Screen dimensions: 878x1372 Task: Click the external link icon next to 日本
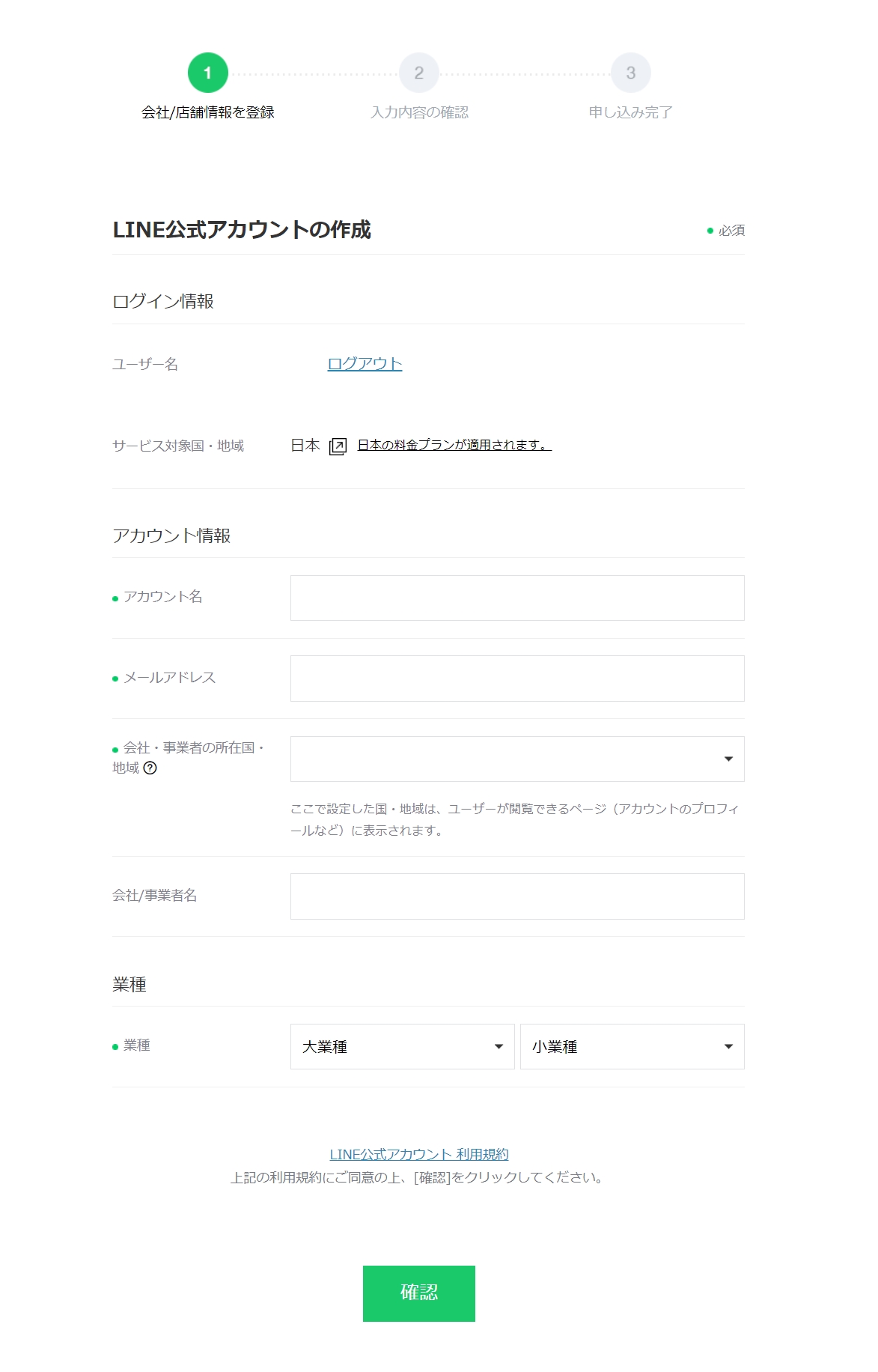338,446
